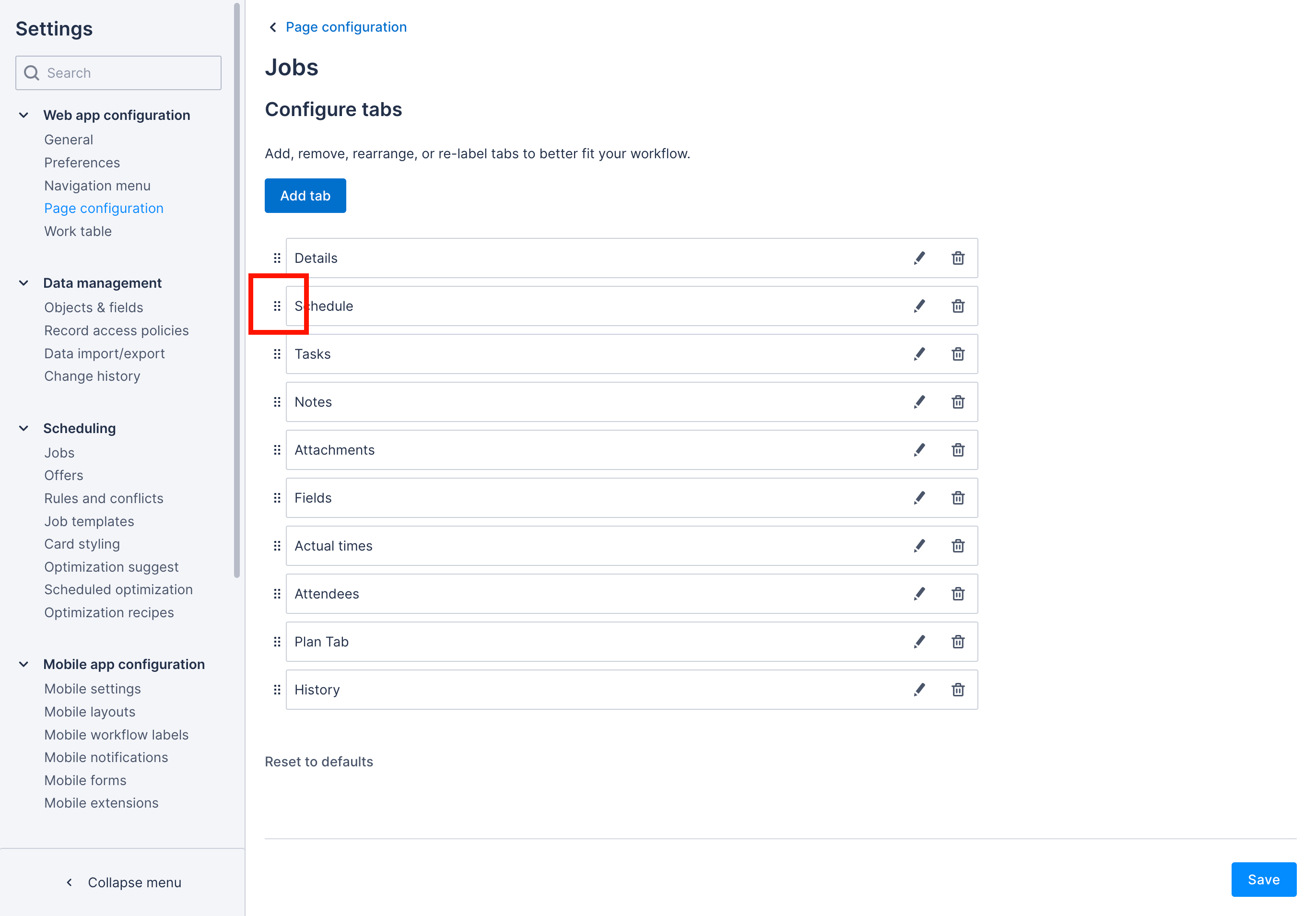Screen dimensions: 1316x916
Task: Edit the Details tab label
Action: [x=919, y=258]
